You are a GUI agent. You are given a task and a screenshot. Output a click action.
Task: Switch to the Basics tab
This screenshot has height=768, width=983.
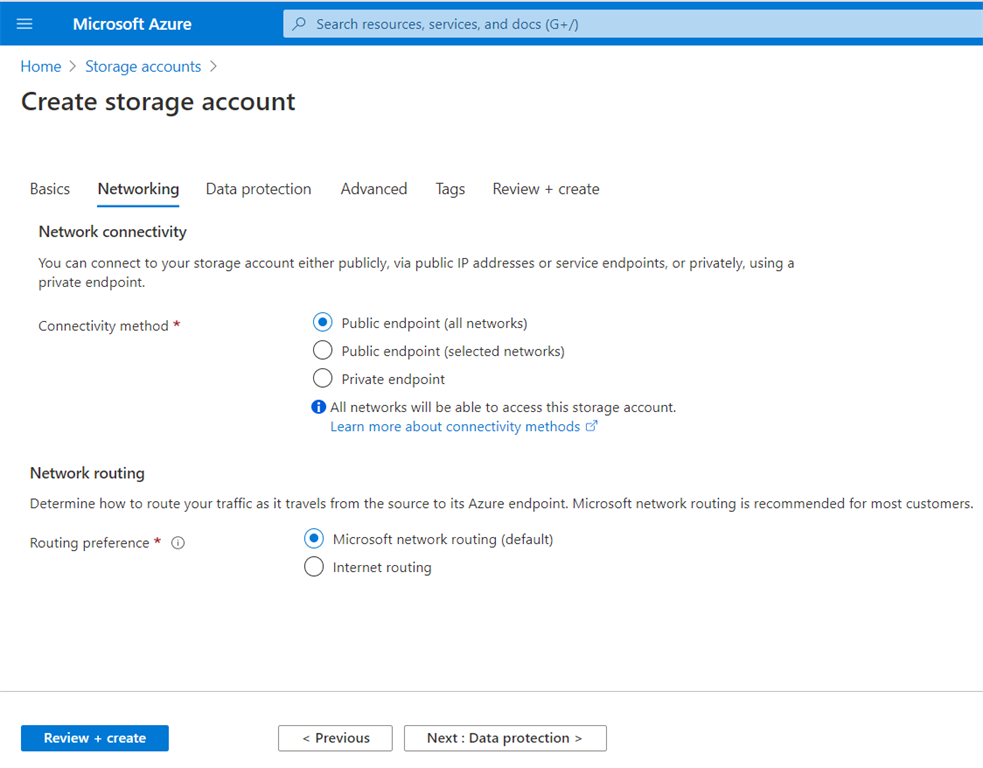pos(50,189)
